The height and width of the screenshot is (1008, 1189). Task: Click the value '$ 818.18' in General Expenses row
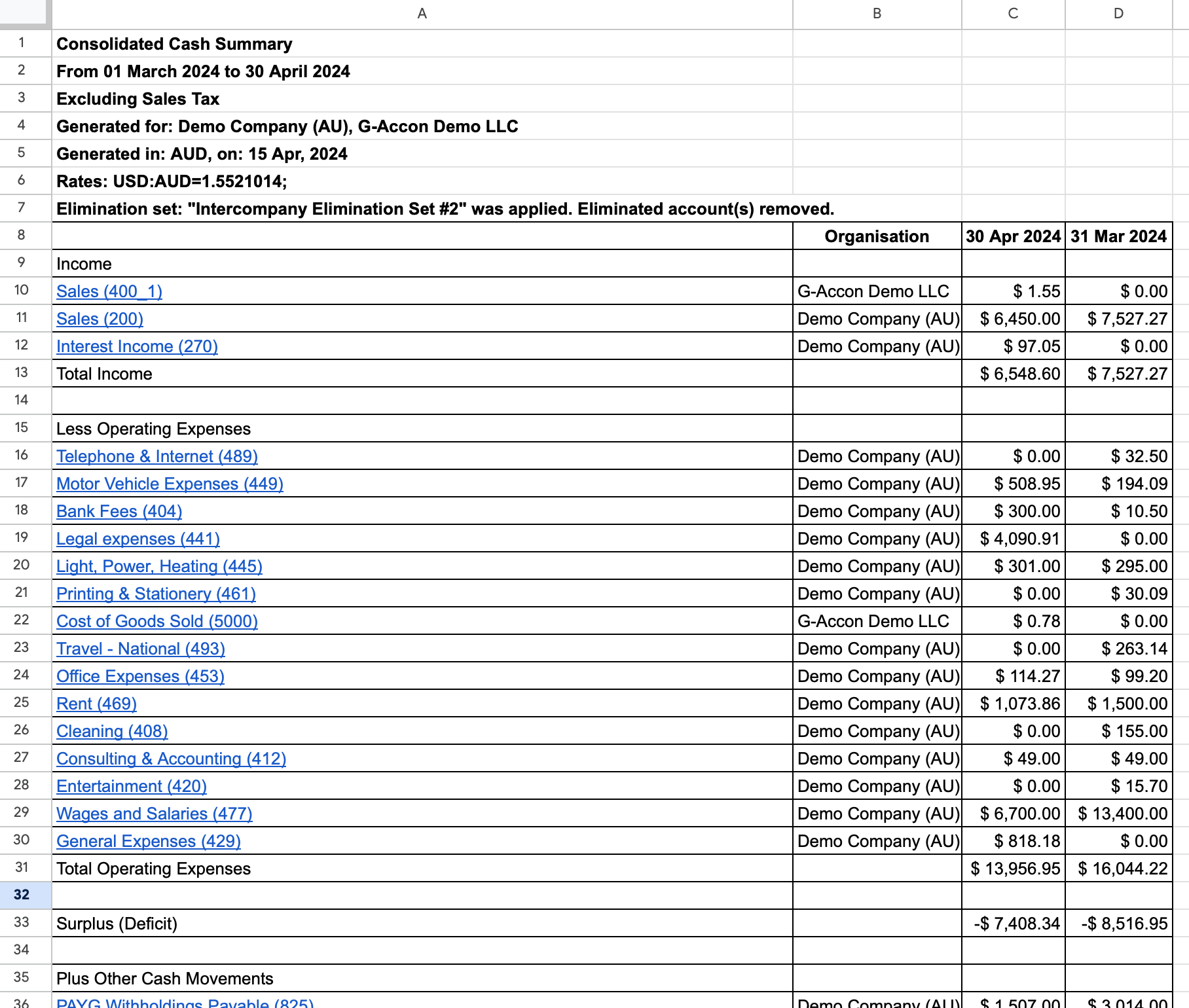[x=1014, y=841]
